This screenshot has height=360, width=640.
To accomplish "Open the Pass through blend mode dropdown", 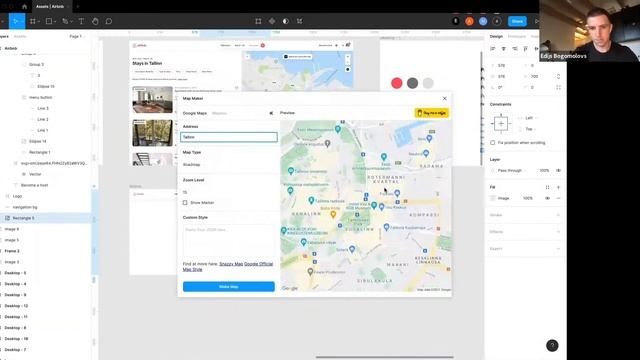I will coord(512,170).
